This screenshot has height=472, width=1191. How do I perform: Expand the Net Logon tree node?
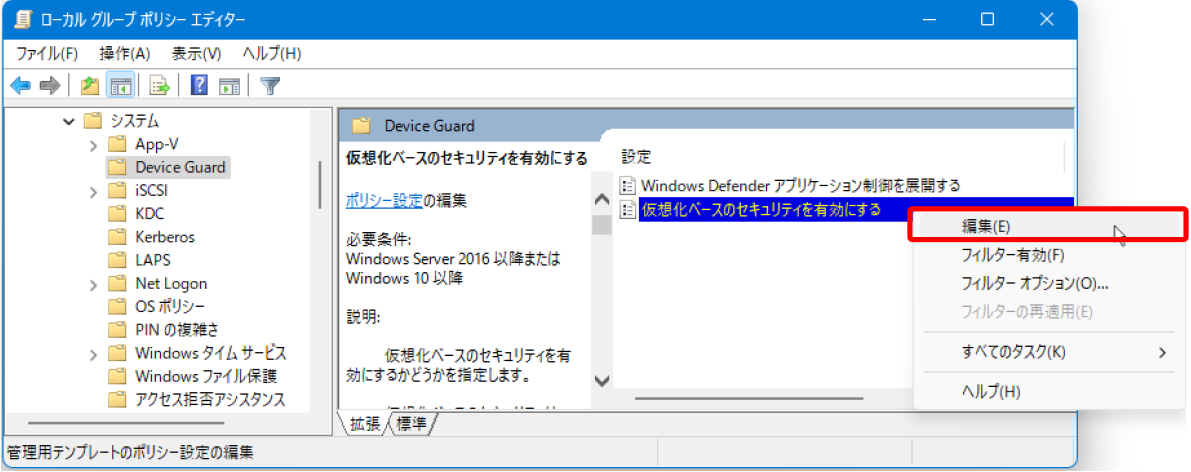coord(93,284)
